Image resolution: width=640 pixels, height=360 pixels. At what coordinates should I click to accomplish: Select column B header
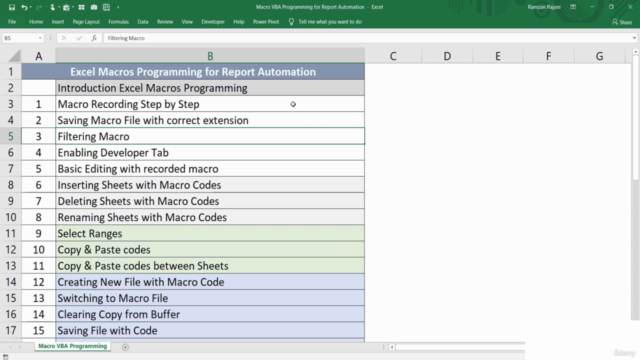click(210, 56)
